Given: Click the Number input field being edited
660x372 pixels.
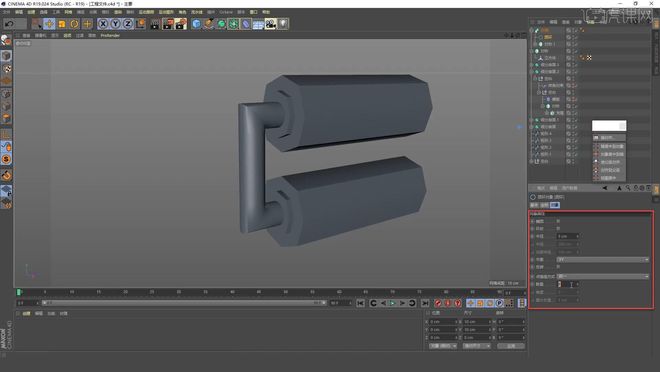Looking at the screenshot, I should (x=567, y=284).
